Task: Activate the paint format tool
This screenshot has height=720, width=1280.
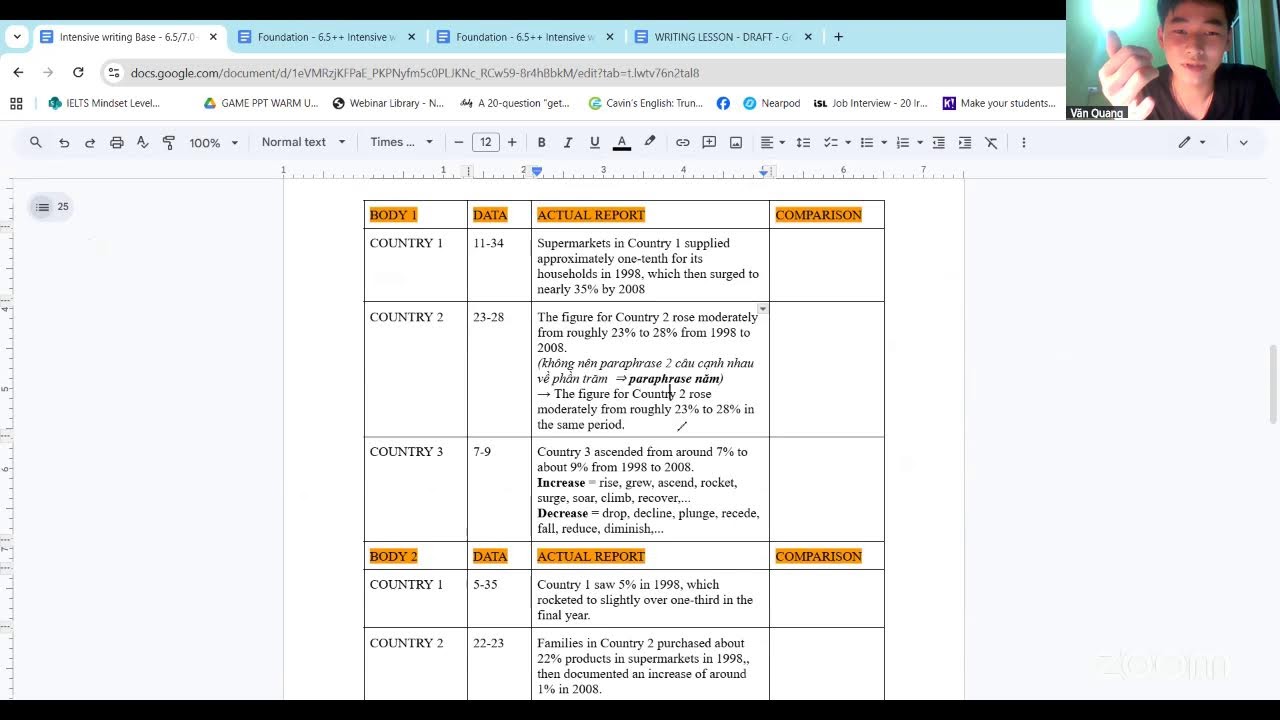Action: 168,143
